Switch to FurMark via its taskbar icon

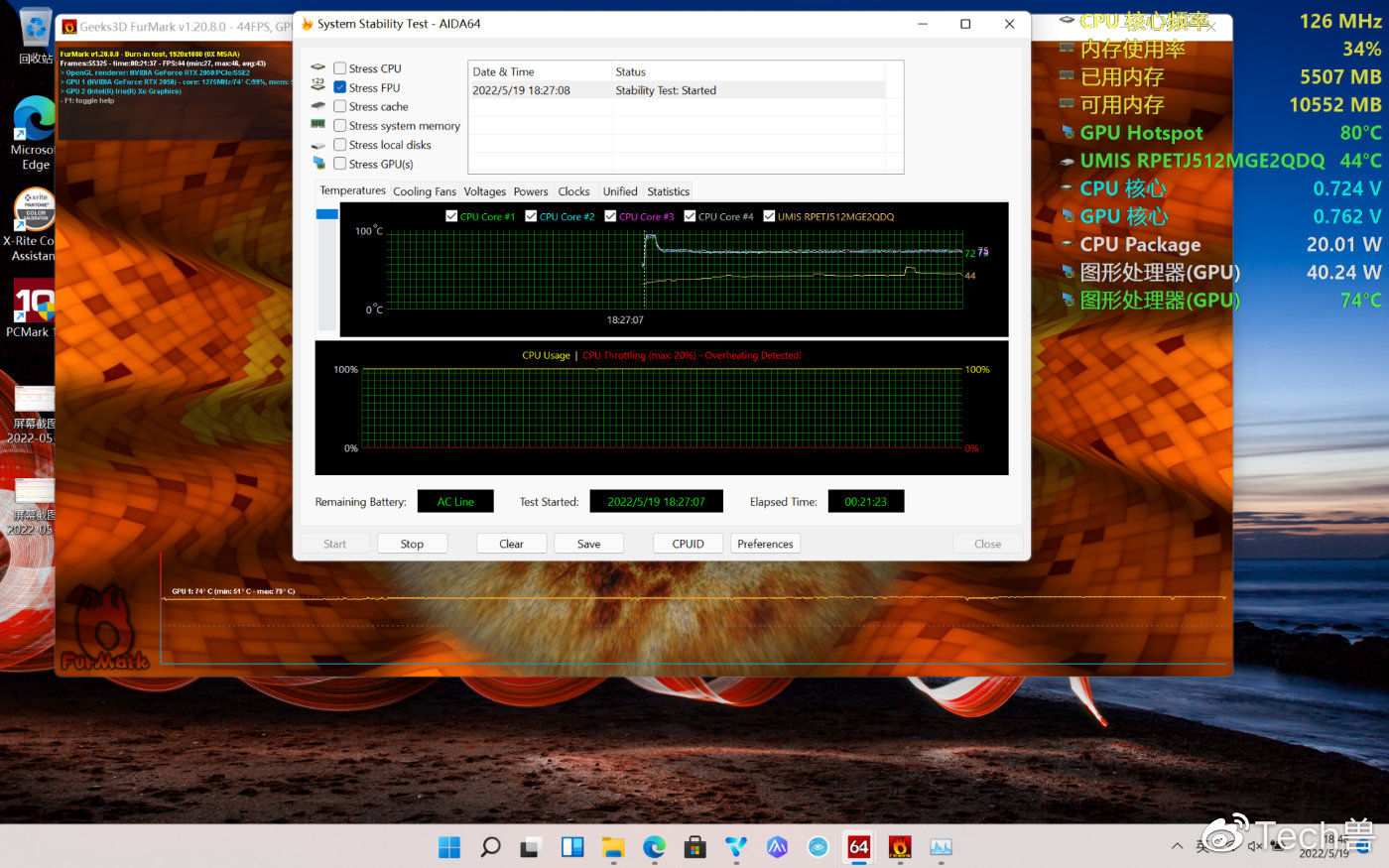point(900,847)
